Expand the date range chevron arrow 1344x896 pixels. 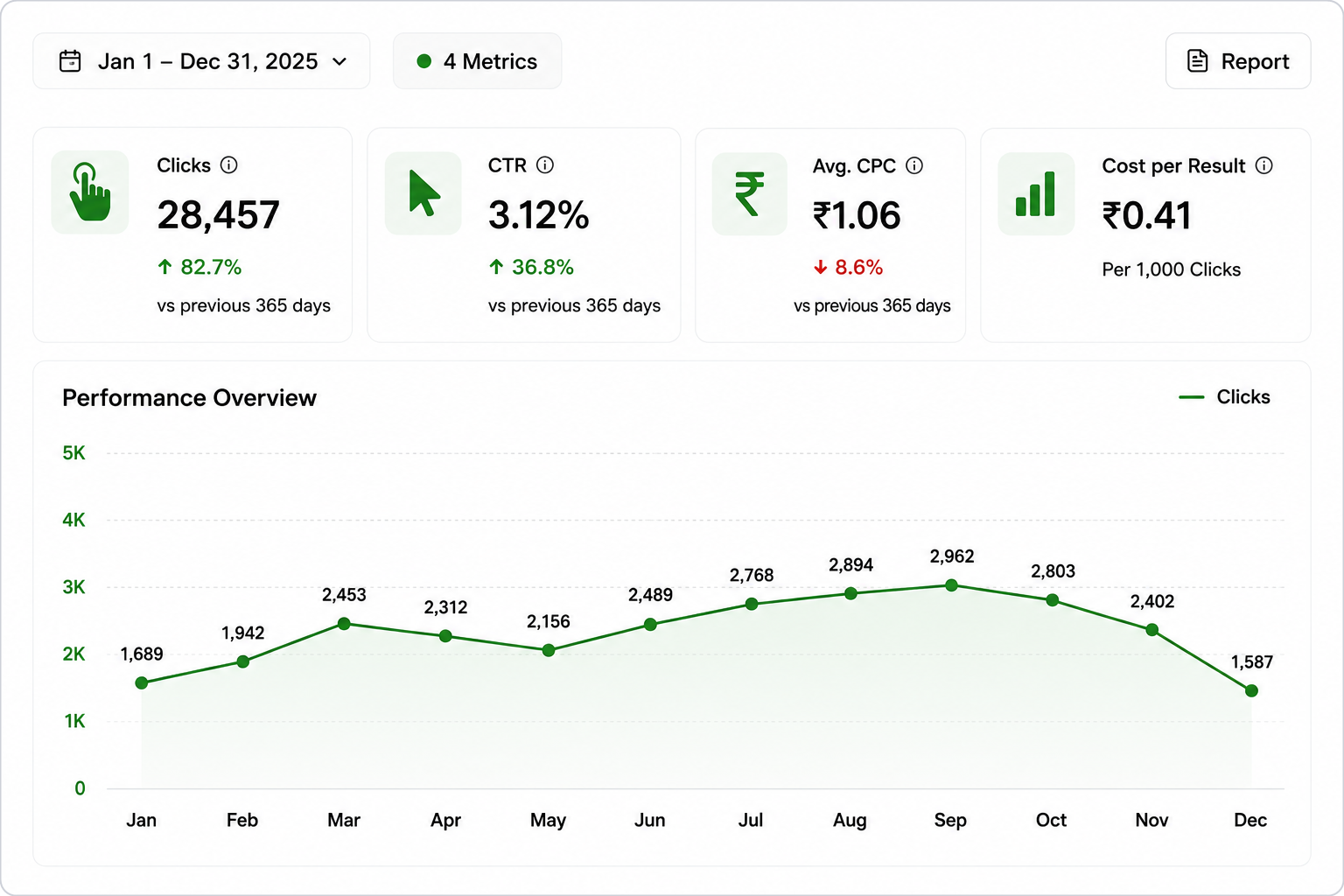339,61
